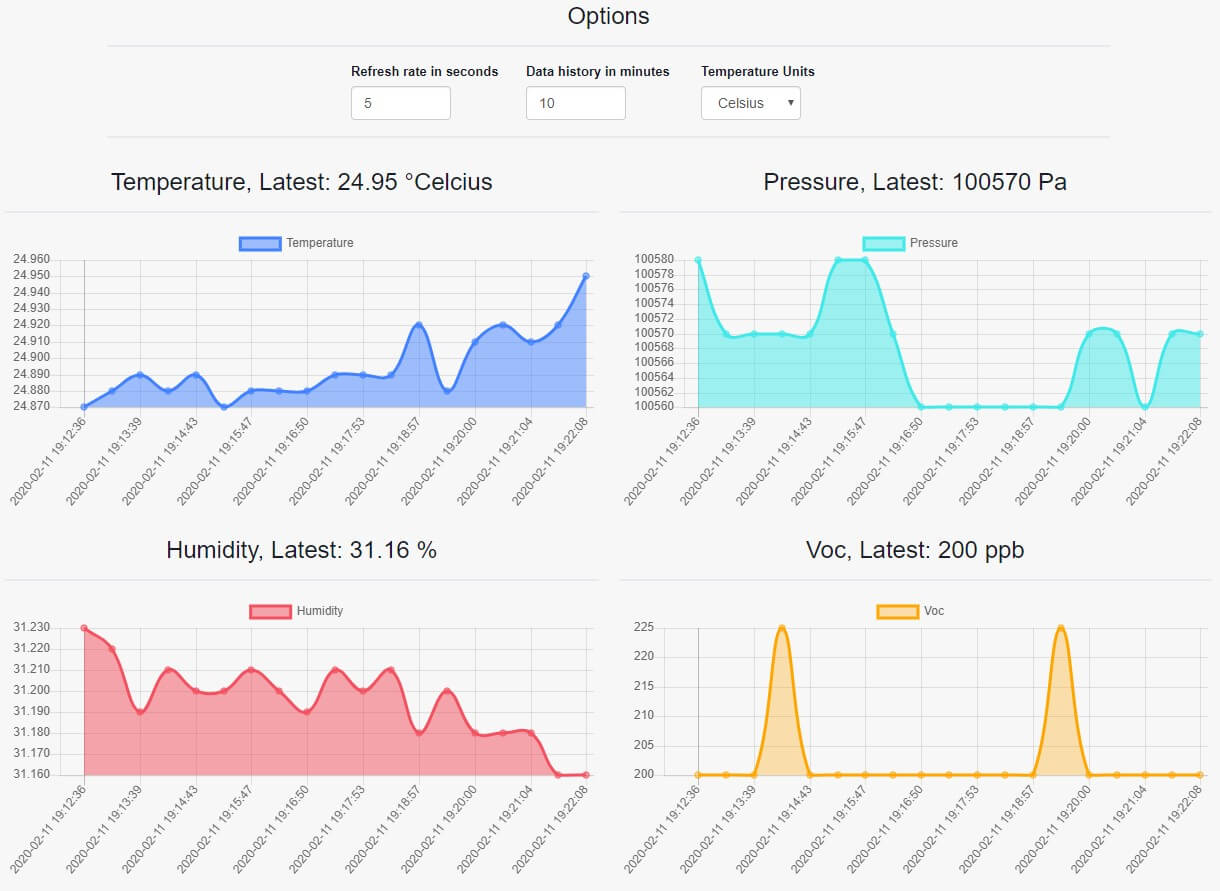Screen dimensions: 1220x891
Task: Click the Data history in minutes field
Action: point(575,103)
